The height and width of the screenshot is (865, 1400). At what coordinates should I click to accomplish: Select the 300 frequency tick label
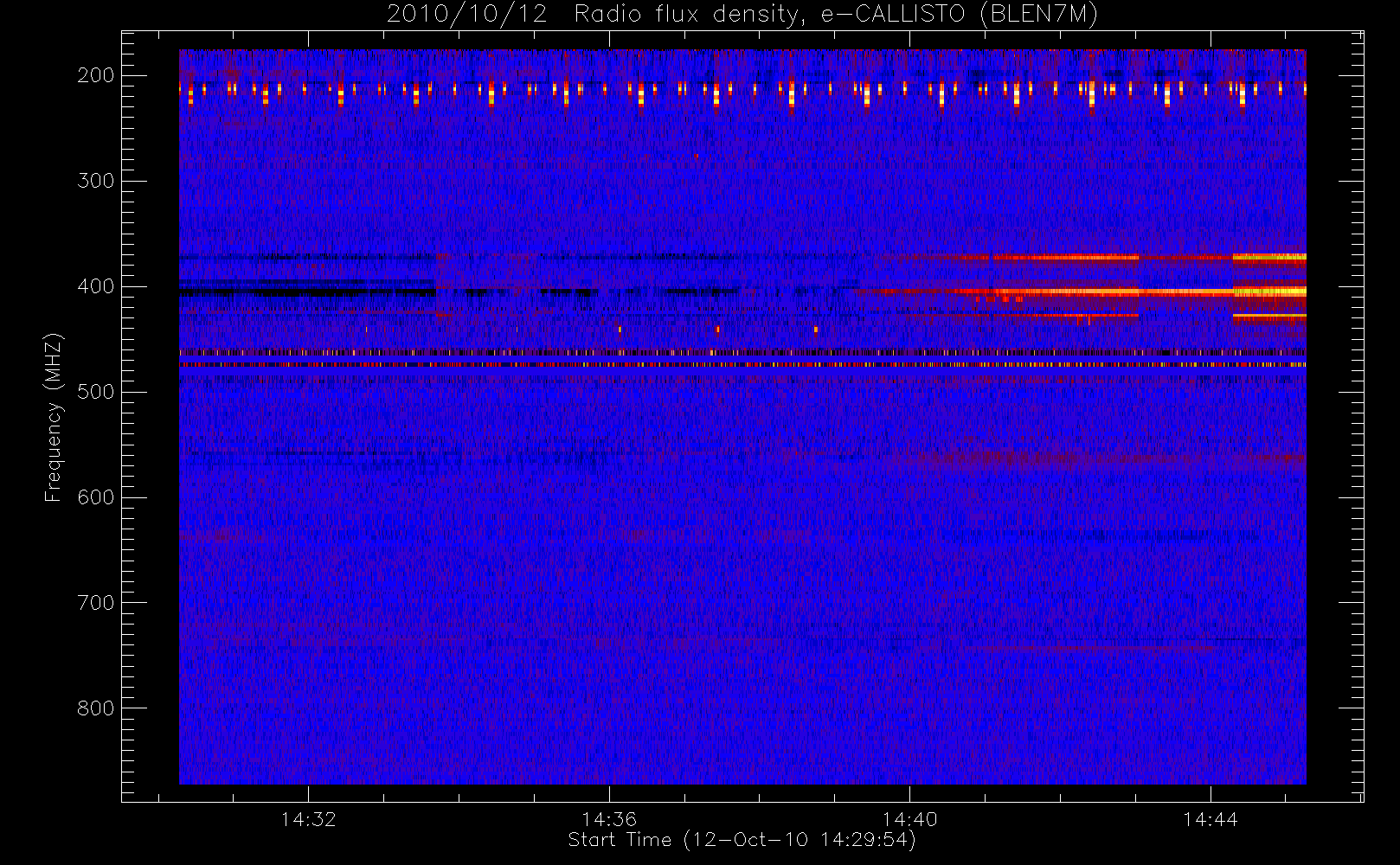coord(95,181)
